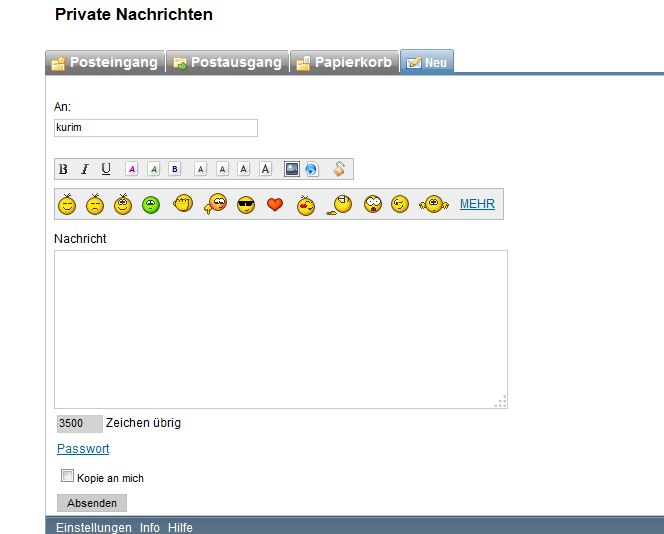Screen dimensions: 664x534
Task: Insert the waving hand emoticon
Action: point(183,204)
